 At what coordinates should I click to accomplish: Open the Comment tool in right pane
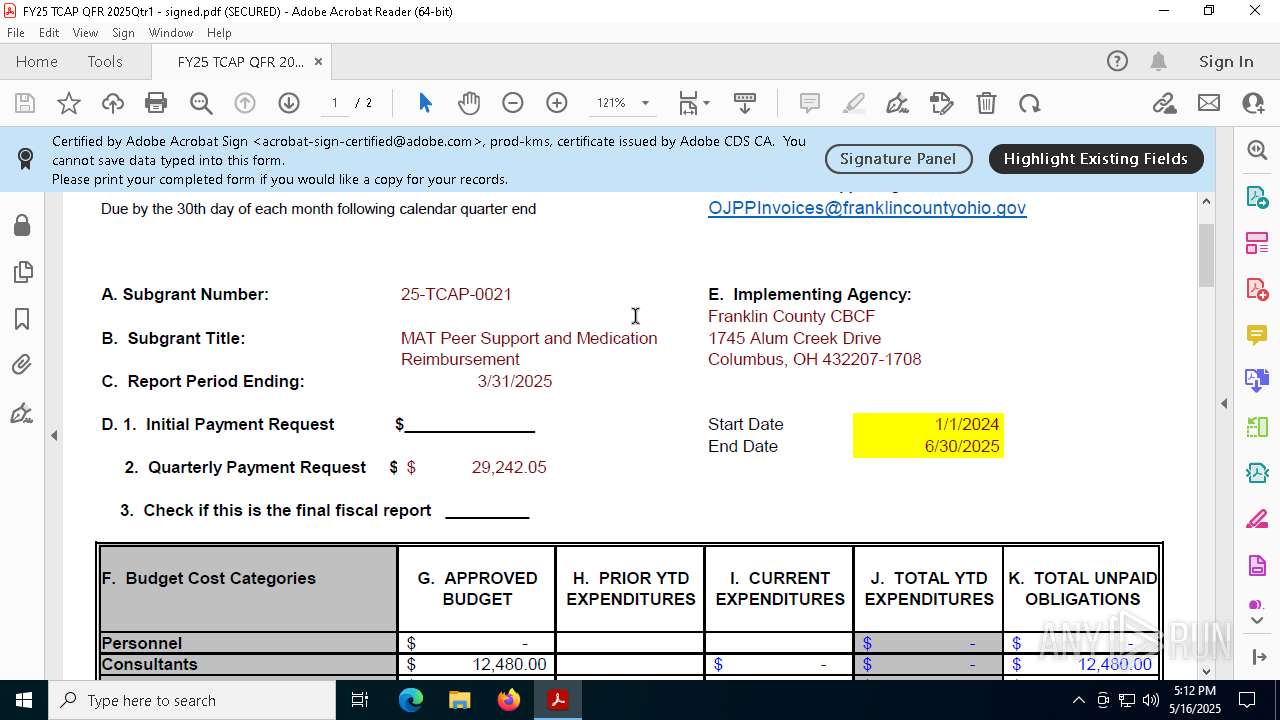click(1257, 335)
